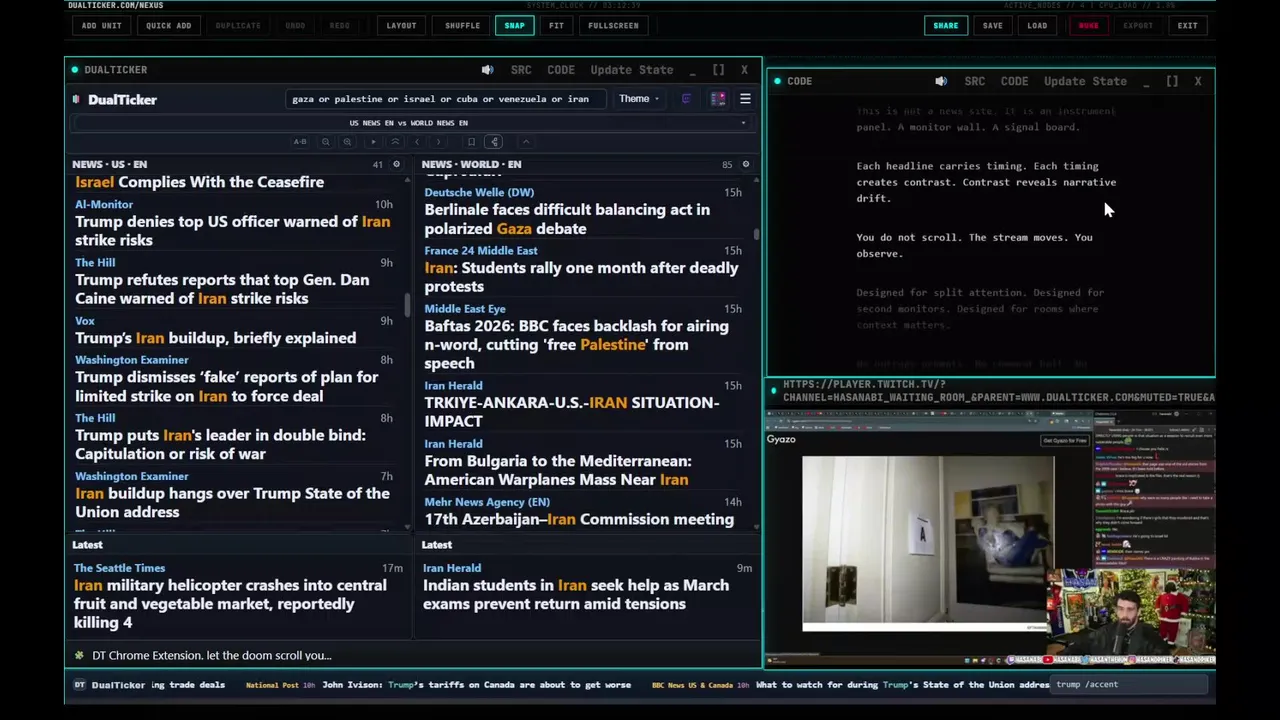Click the search query field with gaza keywords

click(445, 99)
